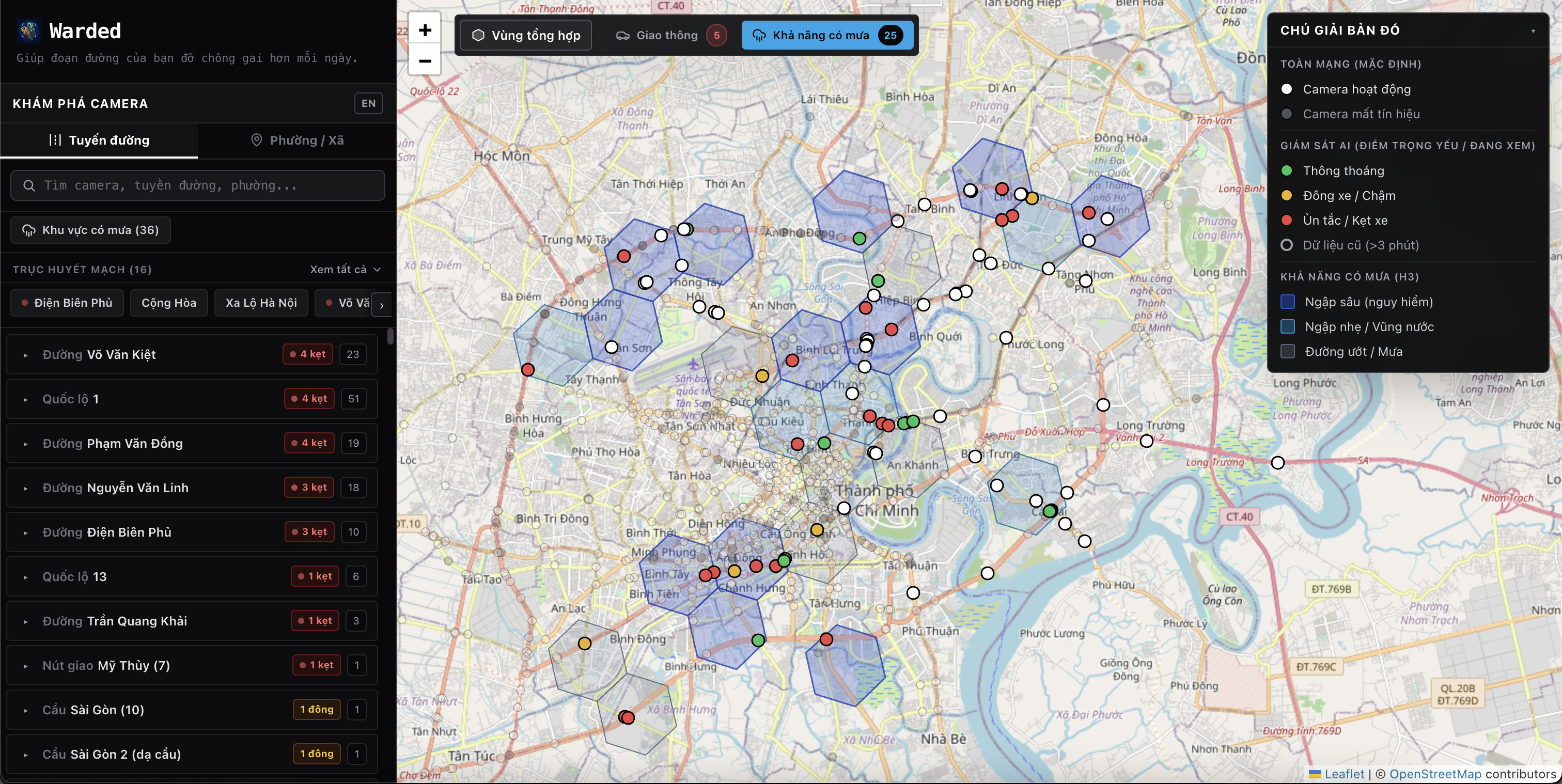Open OpenStreetMap link
1562x784 pixels.
(x=1435, y=774)
